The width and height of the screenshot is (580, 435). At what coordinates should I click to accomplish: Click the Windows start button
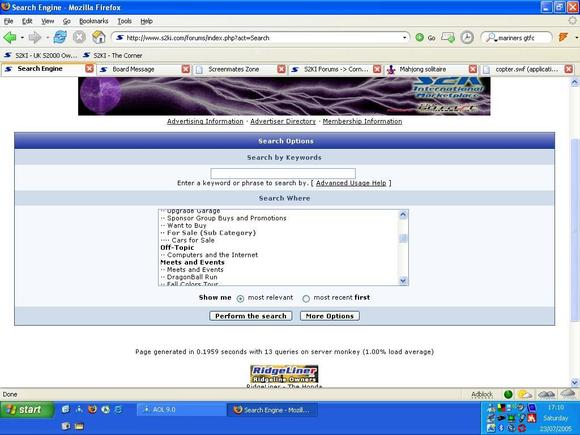click(x=27, y=409)
